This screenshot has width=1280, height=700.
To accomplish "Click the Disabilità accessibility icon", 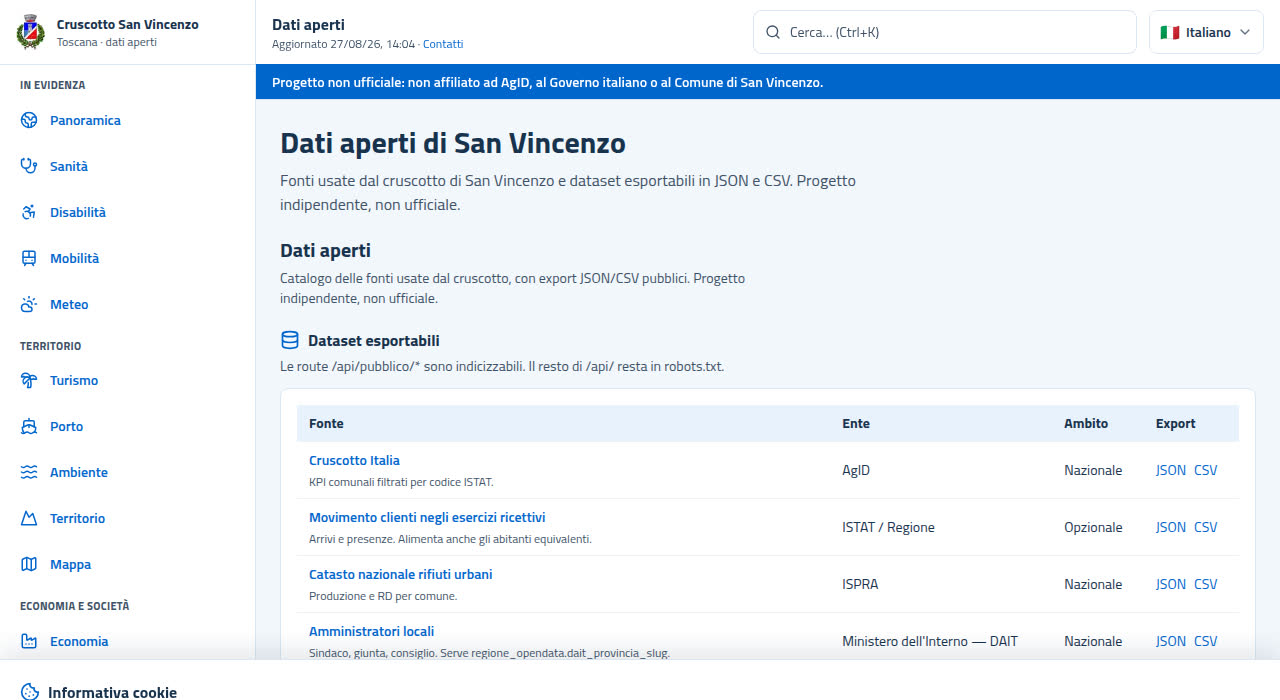I will 29,212.
